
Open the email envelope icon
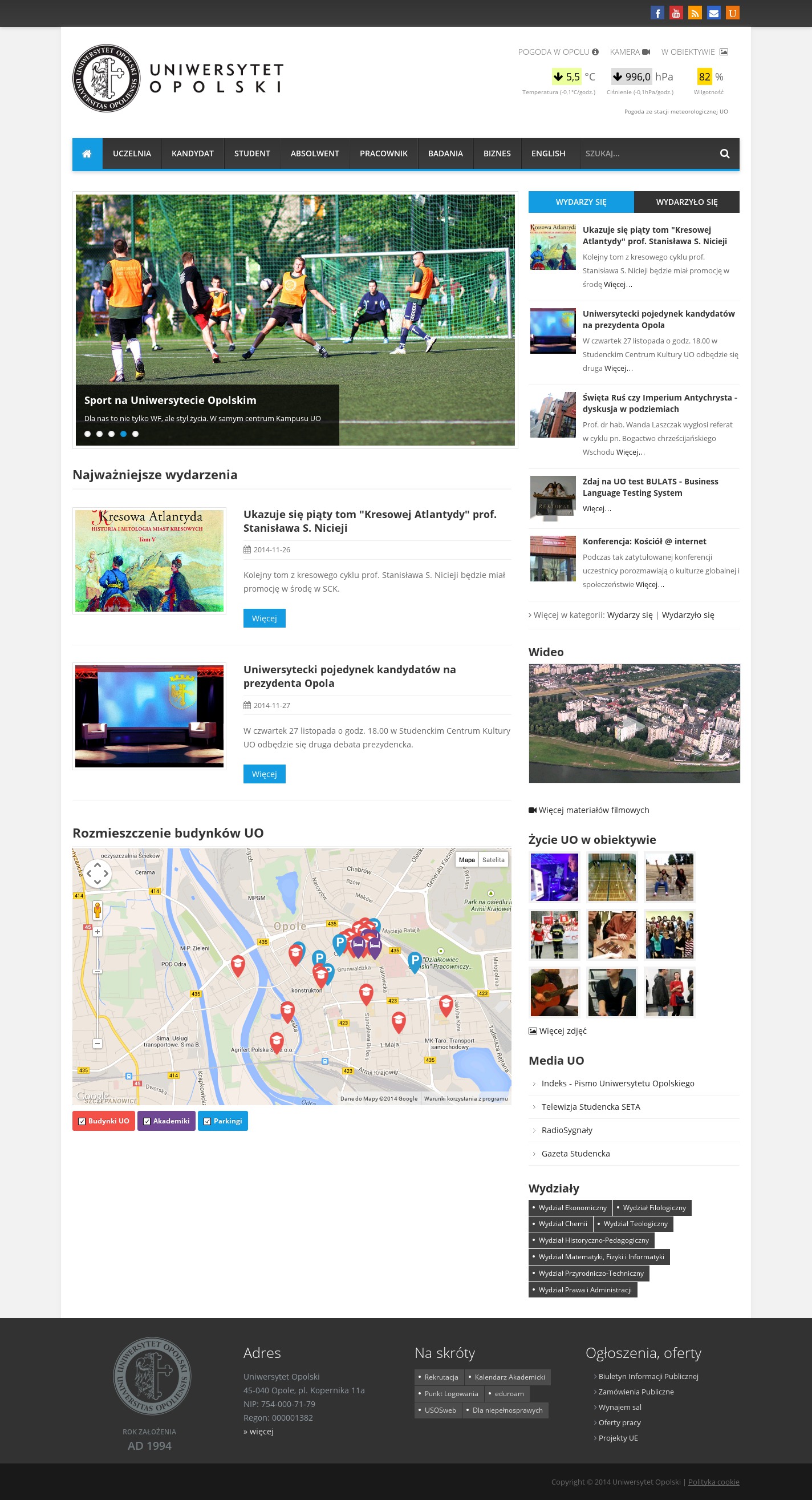713,13
